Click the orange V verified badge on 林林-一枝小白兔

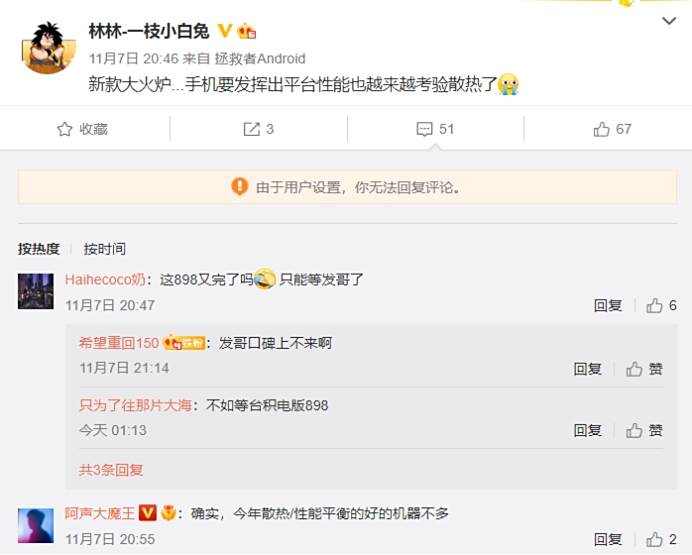point(225,31)
